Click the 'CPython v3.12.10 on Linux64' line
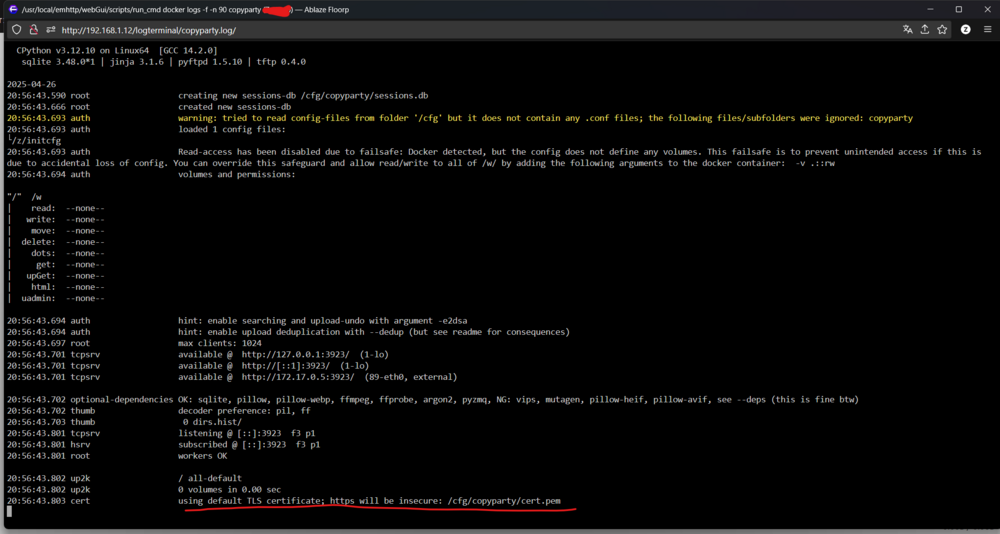Image resolution: width=1000 pixels, height=534 pixels. click(x=117, y=50)
